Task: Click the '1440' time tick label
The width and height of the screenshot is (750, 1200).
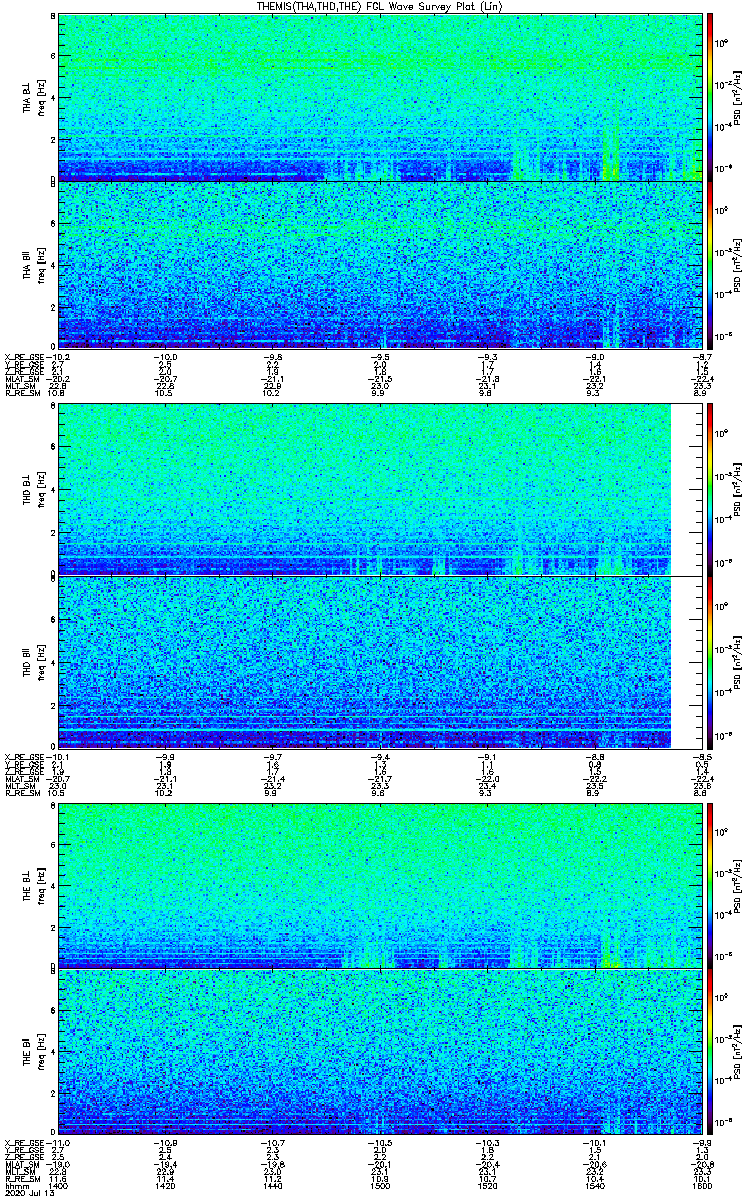Action: coord(273,1186)
